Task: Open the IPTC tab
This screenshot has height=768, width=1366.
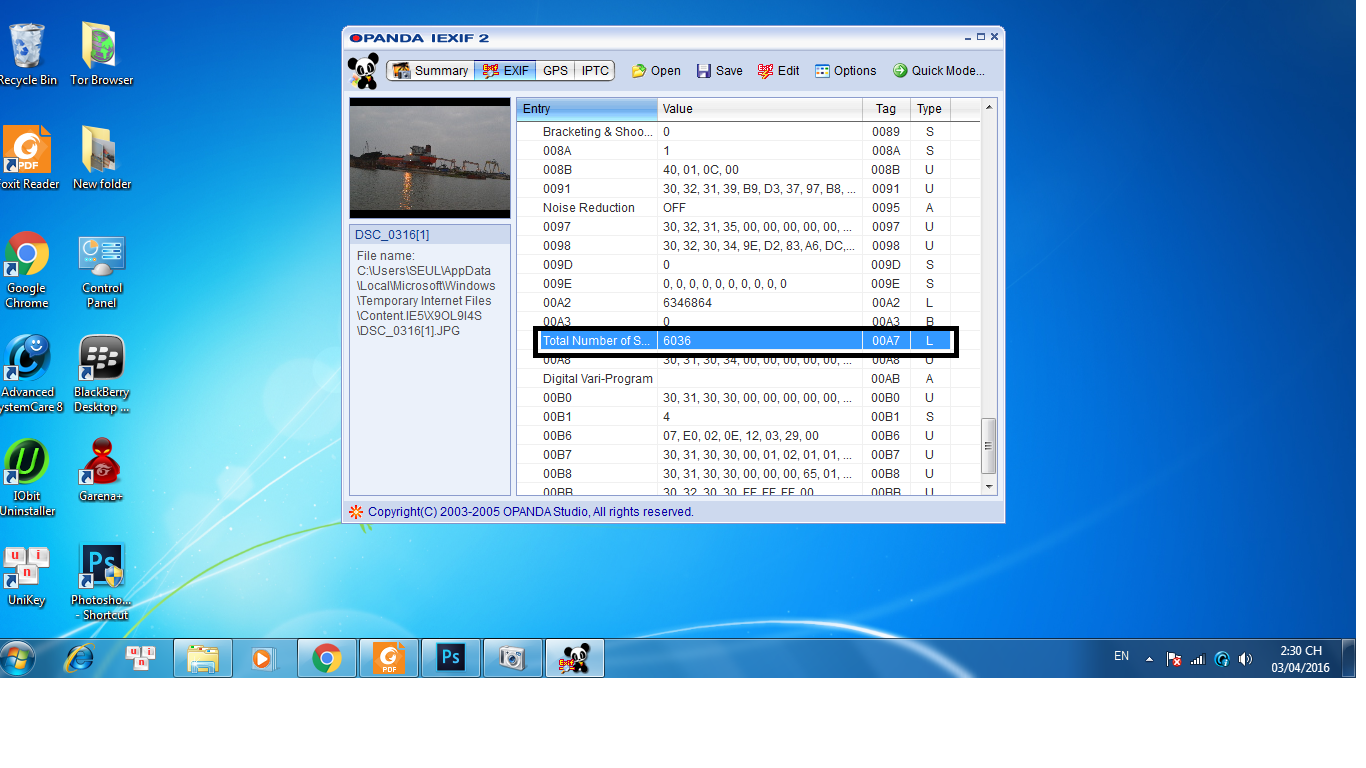Action: 595,71
